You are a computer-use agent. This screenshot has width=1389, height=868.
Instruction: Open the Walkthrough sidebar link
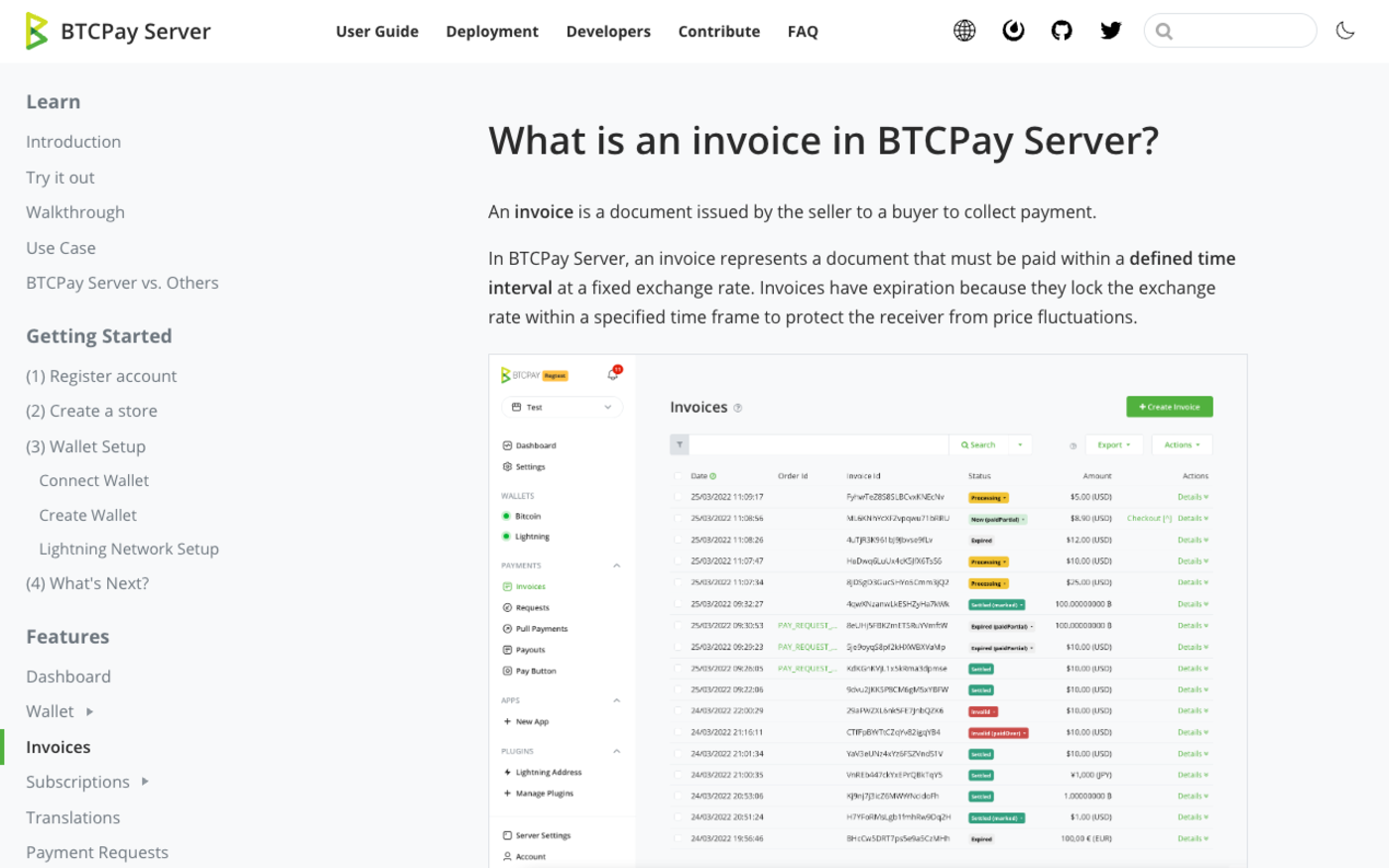[75, 212]
